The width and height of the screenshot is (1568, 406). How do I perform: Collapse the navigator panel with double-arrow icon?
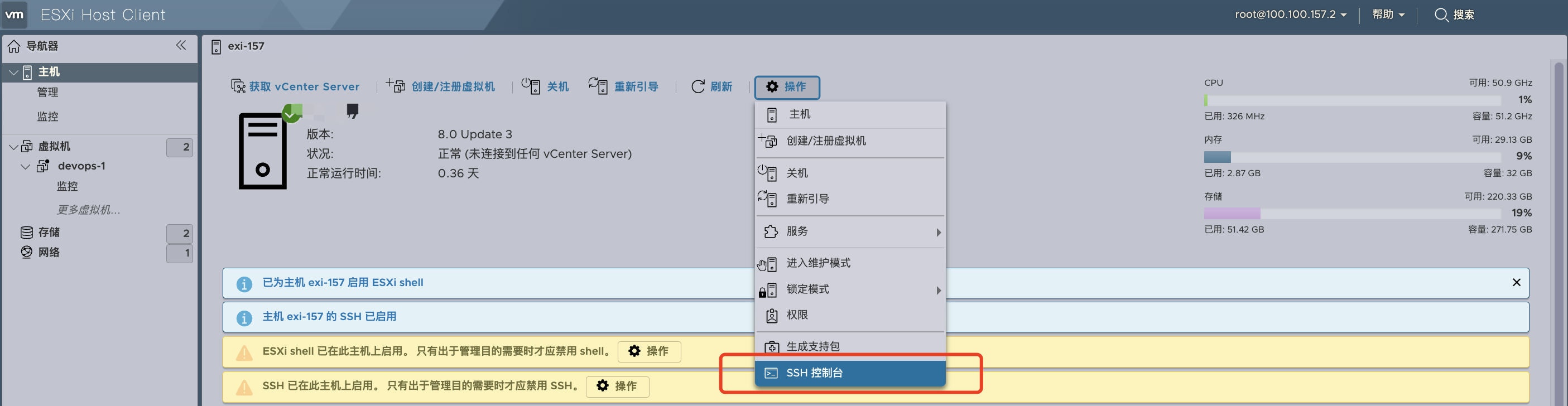coord(181,46)
